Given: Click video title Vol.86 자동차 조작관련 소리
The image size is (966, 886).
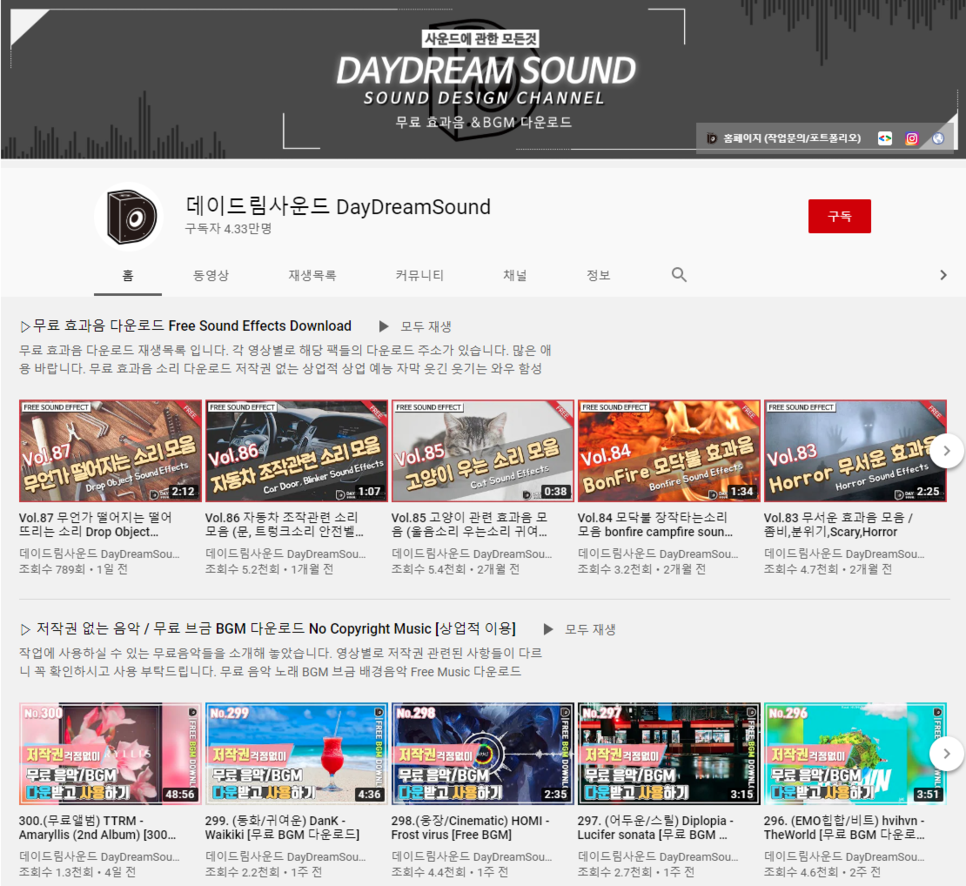Looking at the screenshot, I should pyautogui.click(x=284, y=524).
